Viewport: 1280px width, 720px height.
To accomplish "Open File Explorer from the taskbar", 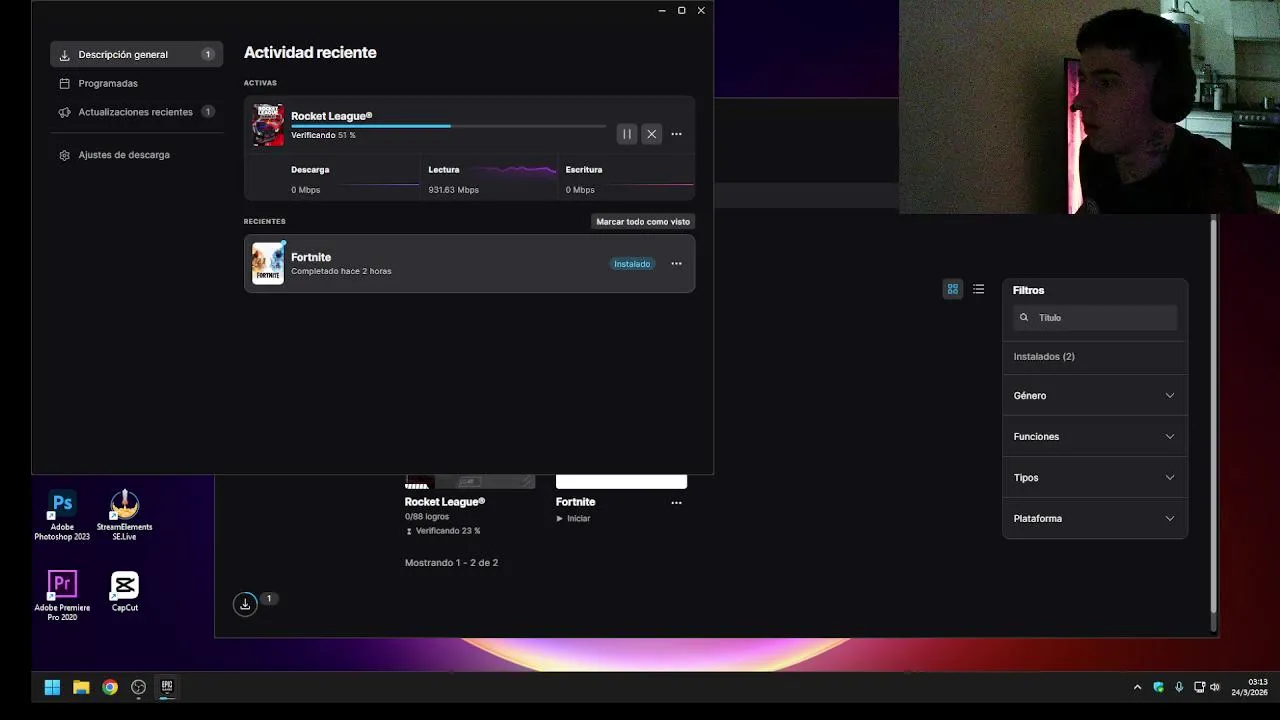I will (81, 687).
